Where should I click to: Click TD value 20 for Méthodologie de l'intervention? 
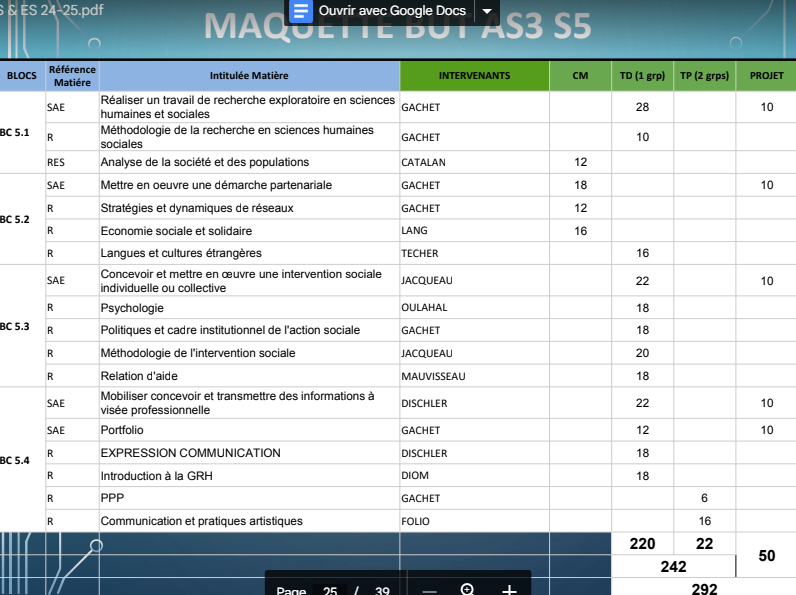pyautogui.click(x=642, y=353)
